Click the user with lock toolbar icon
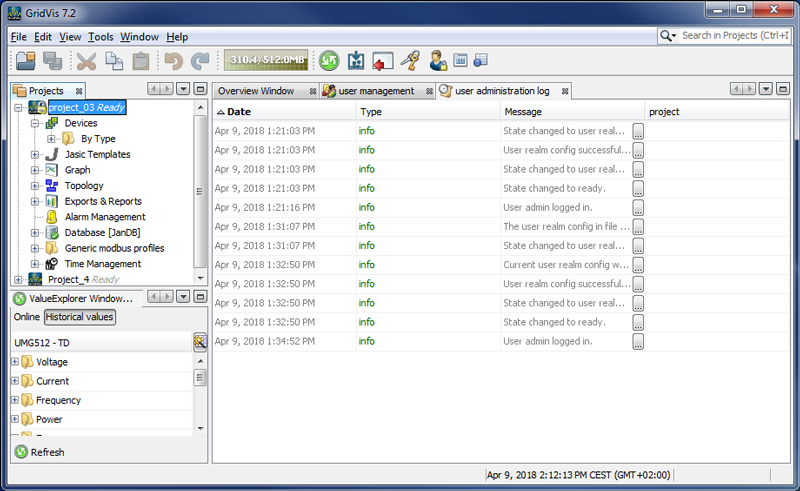 438,61
